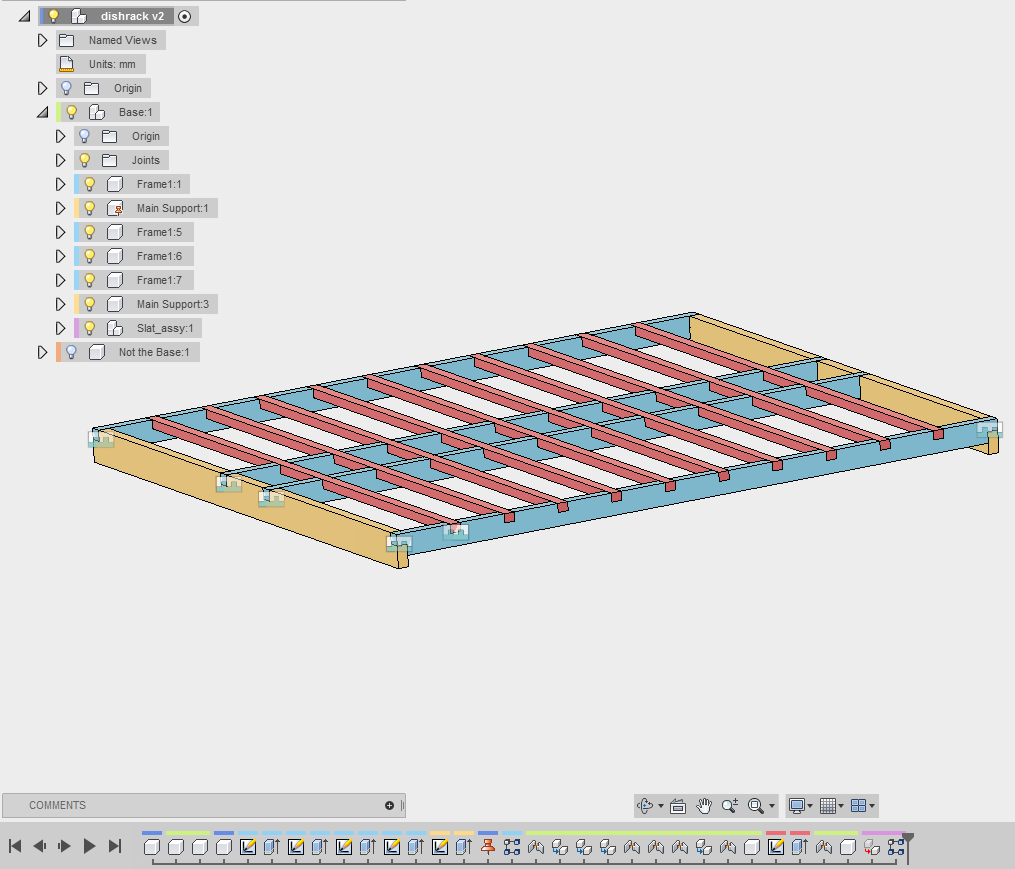1015x869 pixels.
Task: Jump to the end of the timeline
Action: (x=113, y=846)
